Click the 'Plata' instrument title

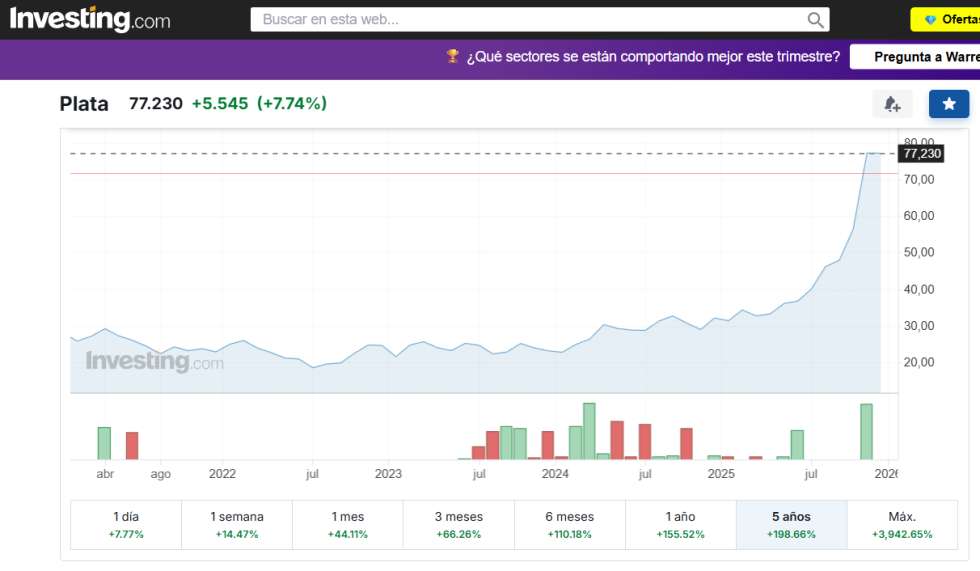coord(84,104)
